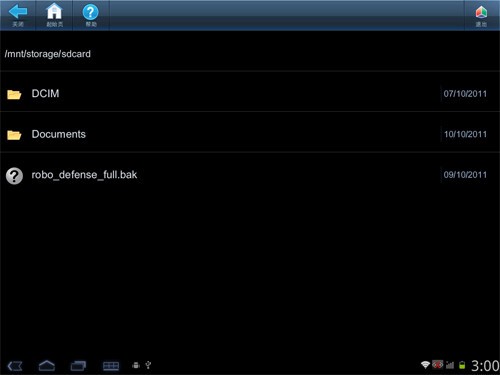Tap the unknown file type question icon
500x375 pixels.
pos(14,176)
